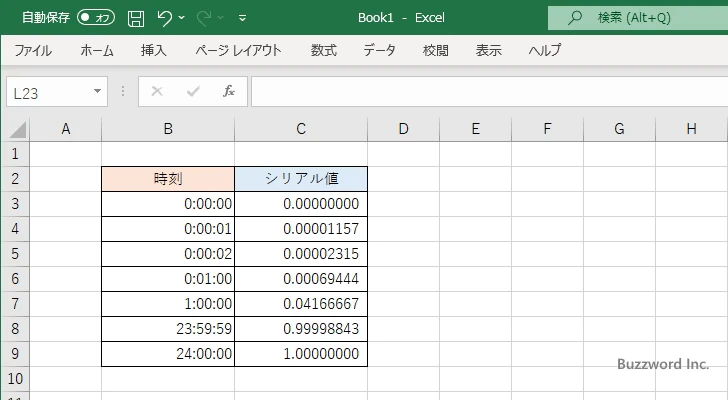Open the 数式 ribbon tab
The image size is (728, 400).
[x=323, y=50]
